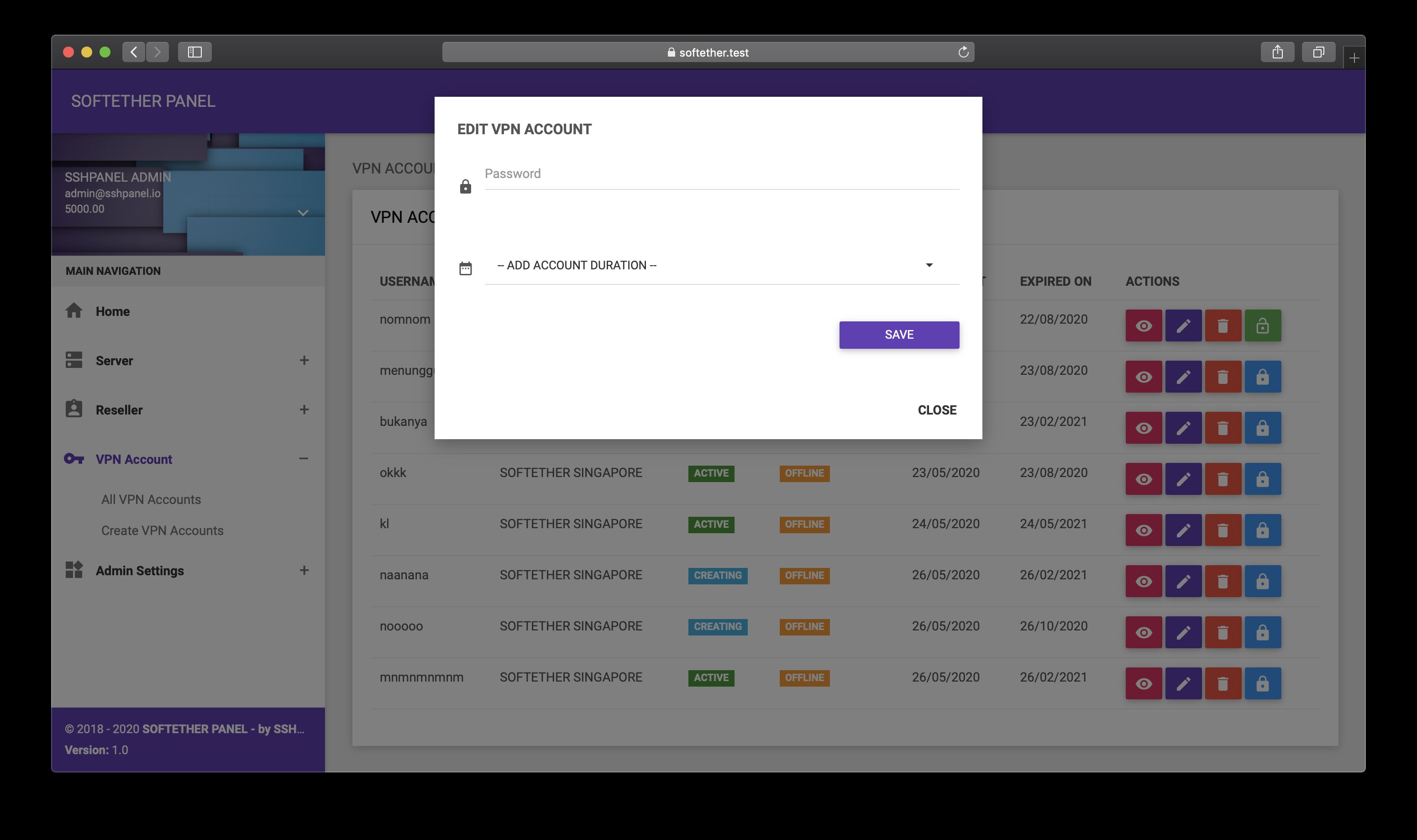Select VPN Account navigation item
The width and height of the screenshot is (1417, 840).
click(188, 459)
